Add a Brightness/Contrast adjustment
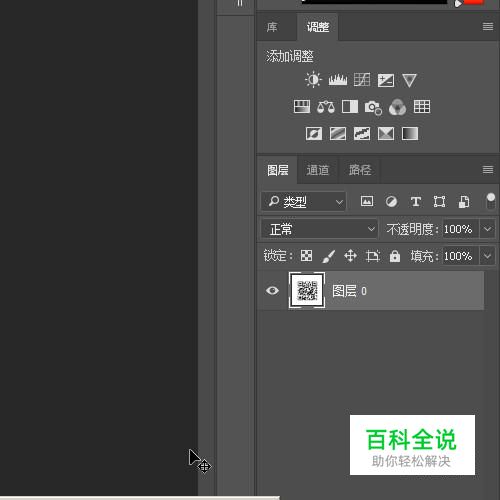Viewport: 500px width, 500px height. click(313, 80)
